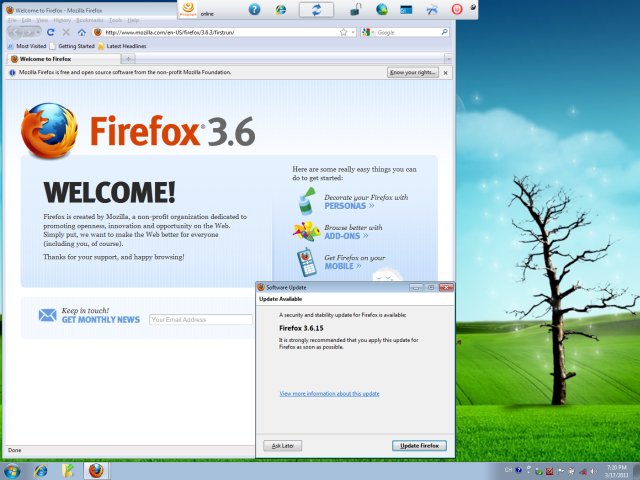Image resolution: width=640 pixels, height=480 pixels.
Task: Open the Latest Headlines feed bookmark
Action: [x=122, y=46]
